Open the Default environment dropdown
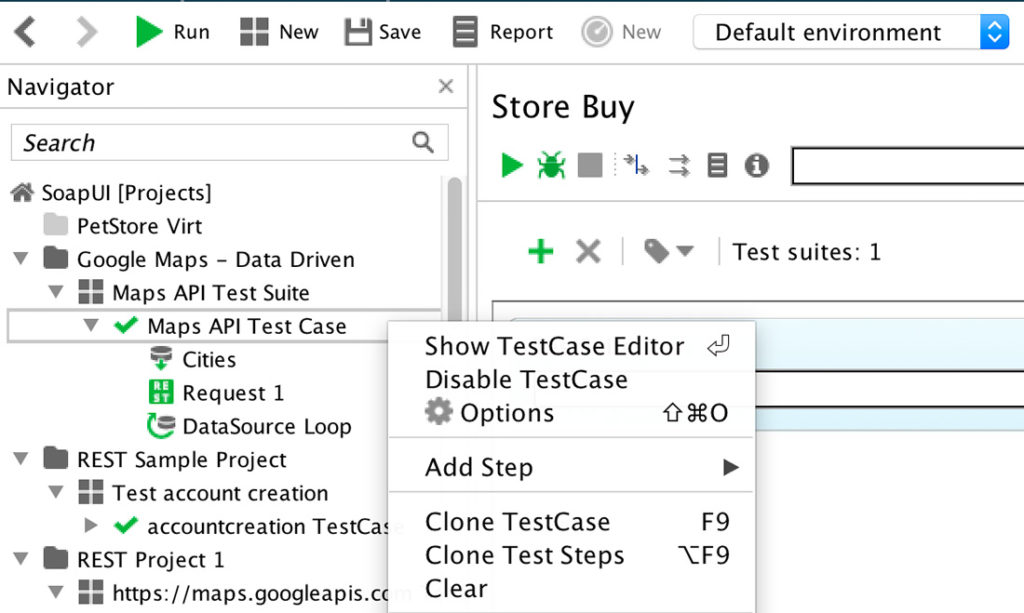Screen dimensions: 1024x613 click(x=851, y=31)
